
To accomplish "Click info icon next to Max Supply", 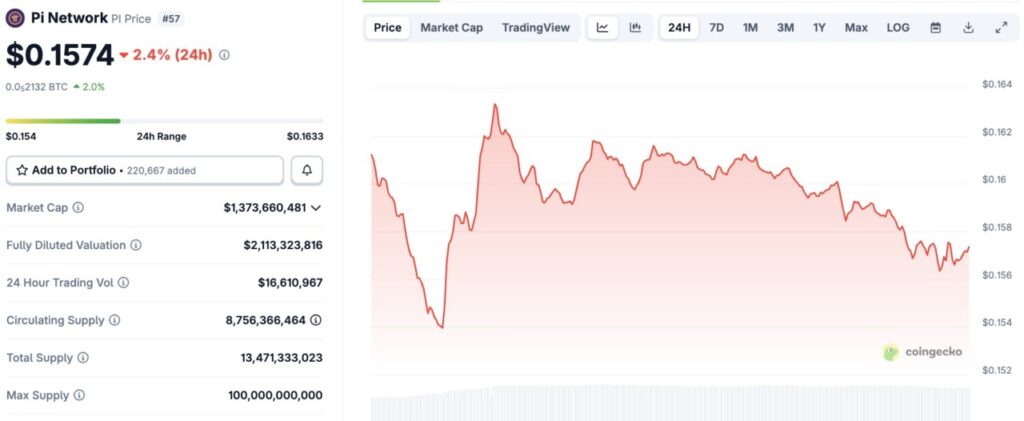I will pos(79,395).
